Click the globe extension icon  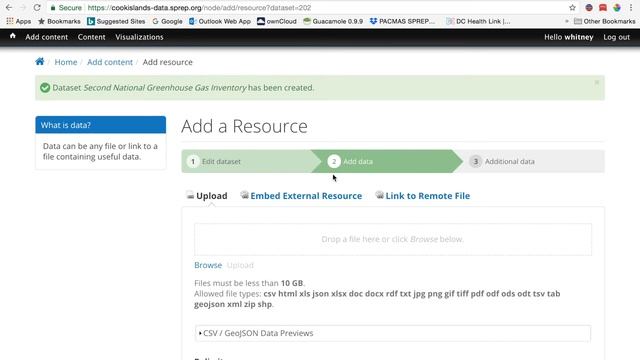point(589,7)
